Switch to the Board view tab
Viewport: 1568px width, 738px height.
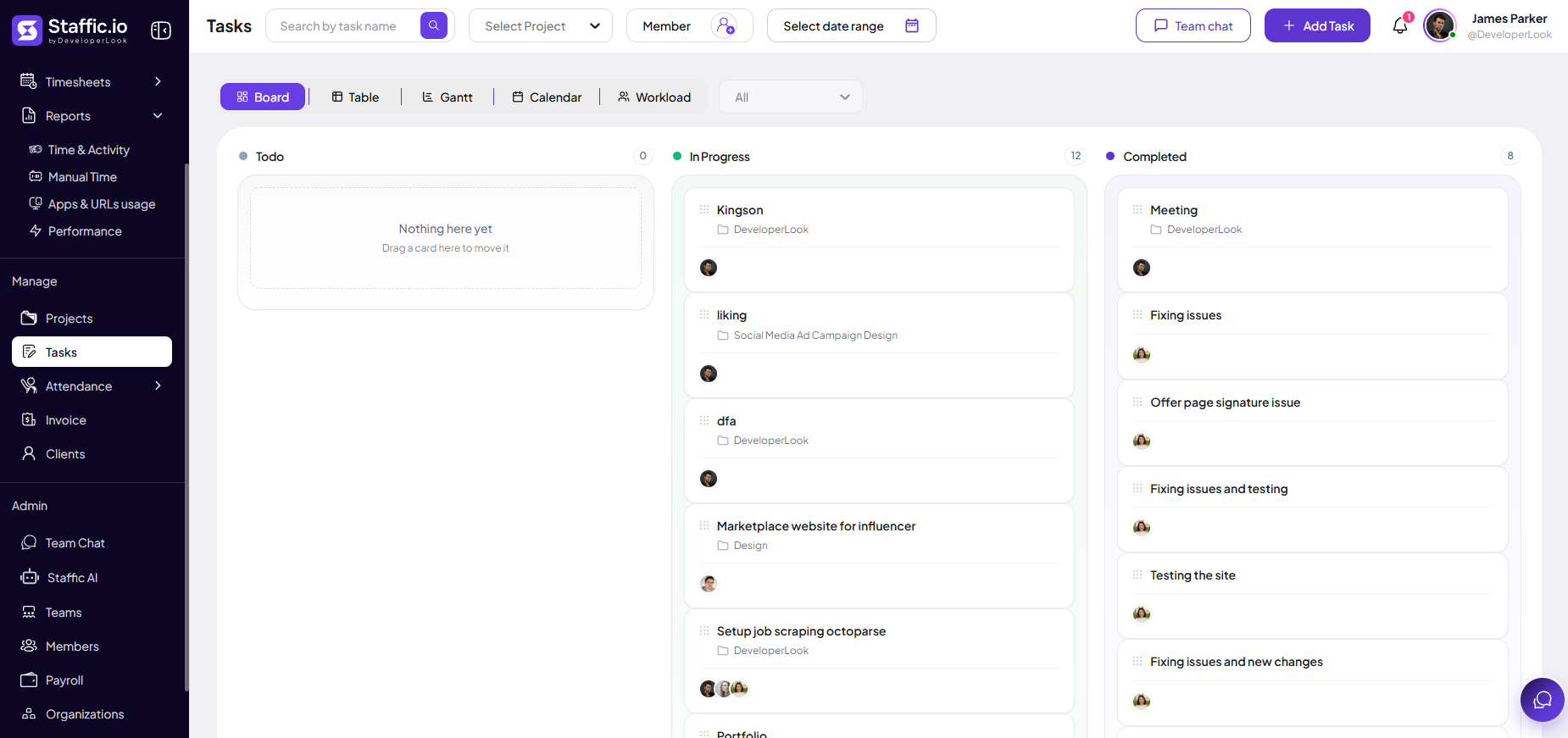point(263,97)
